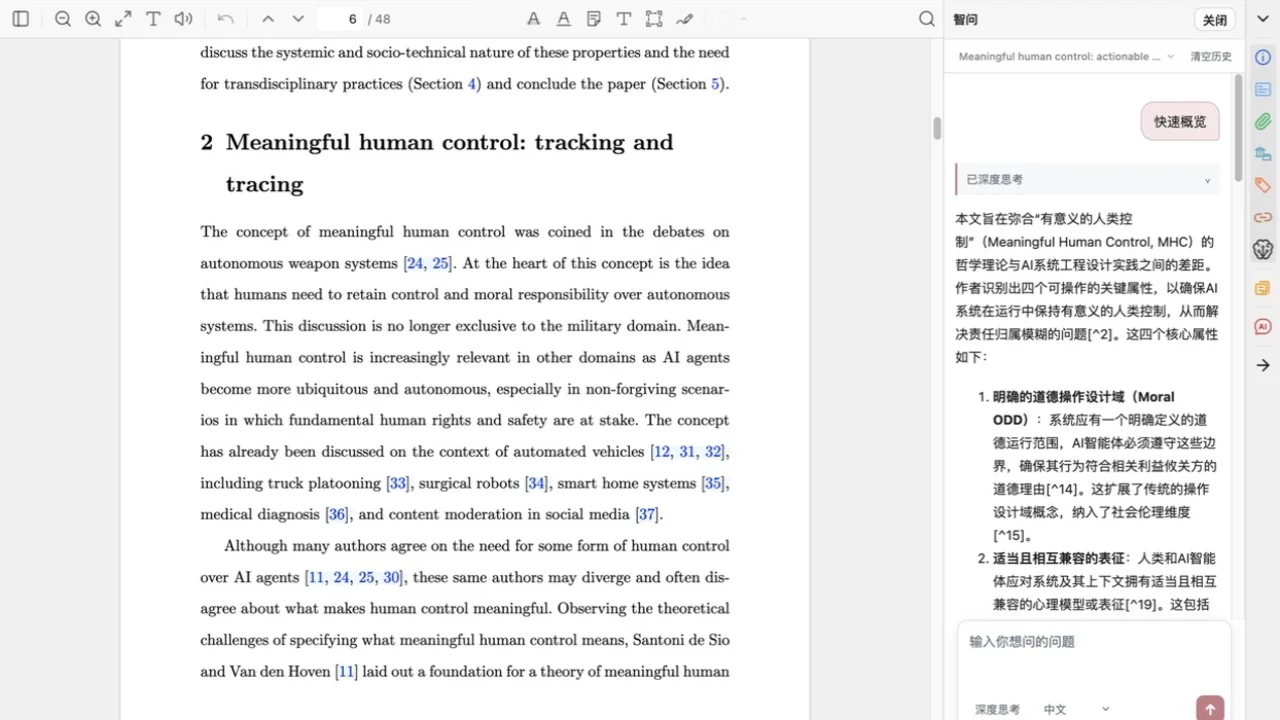The width and height of the screenshot is (1280, 720).
Task: Start read aloud with speaker icon
Action: 183,19
